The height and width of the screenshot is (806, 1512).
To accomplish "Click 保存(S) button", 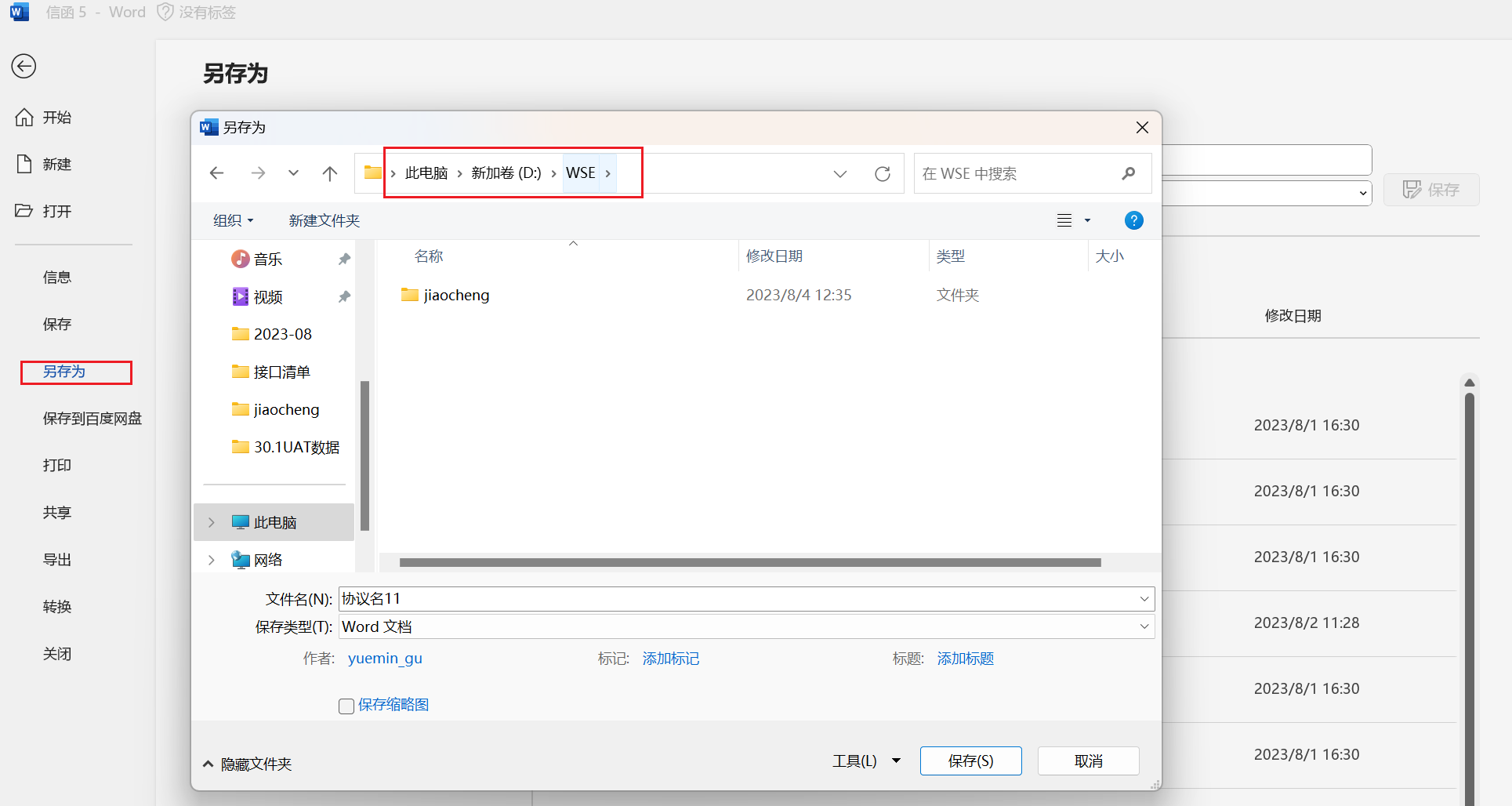I will pos(971,761).
